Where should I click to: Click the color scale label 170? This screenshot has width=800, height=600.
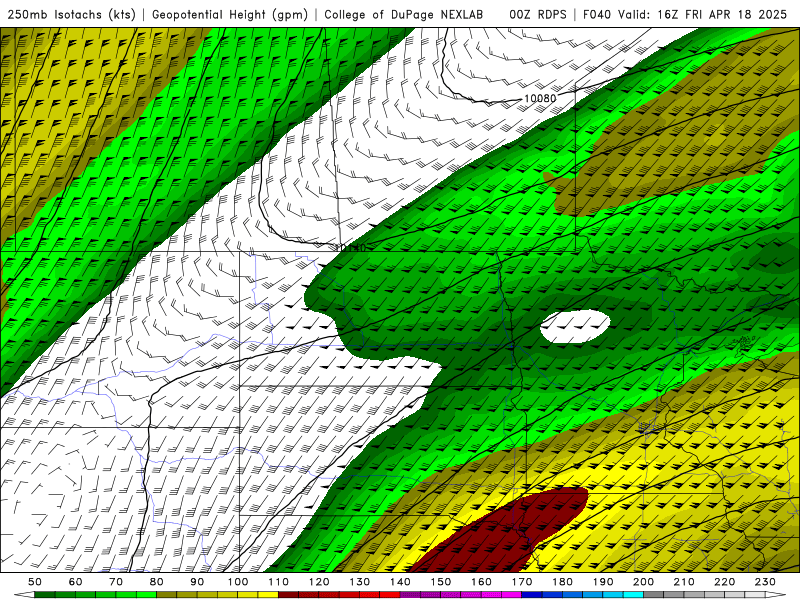pyautogui.click(x=522, y=582)
